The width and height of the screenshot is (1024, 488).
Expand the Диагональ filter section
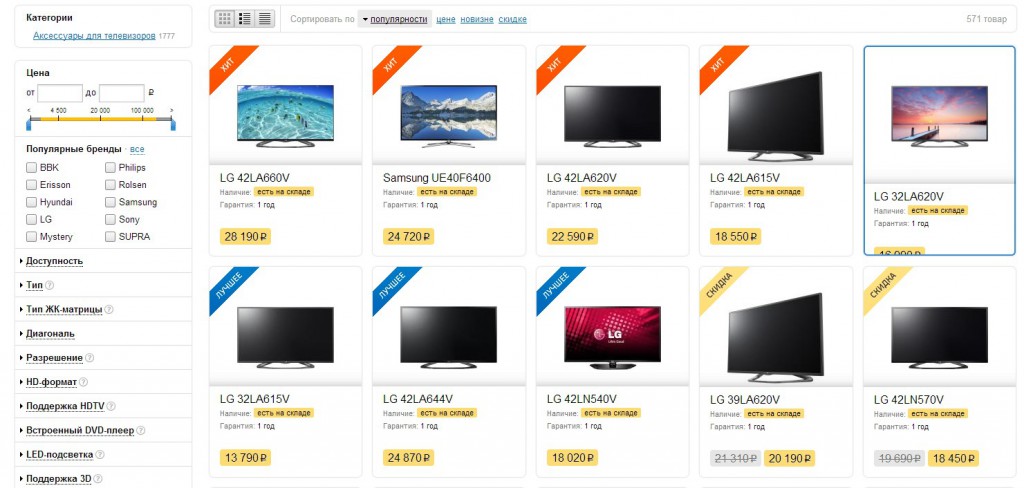tap(50, 334)
